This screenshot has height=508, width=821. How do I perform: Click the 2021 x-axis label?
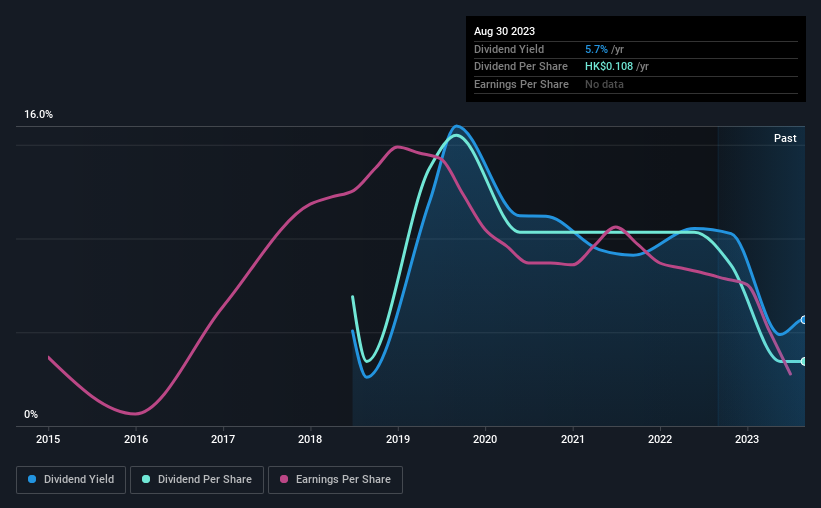click(x=572, y=439)
